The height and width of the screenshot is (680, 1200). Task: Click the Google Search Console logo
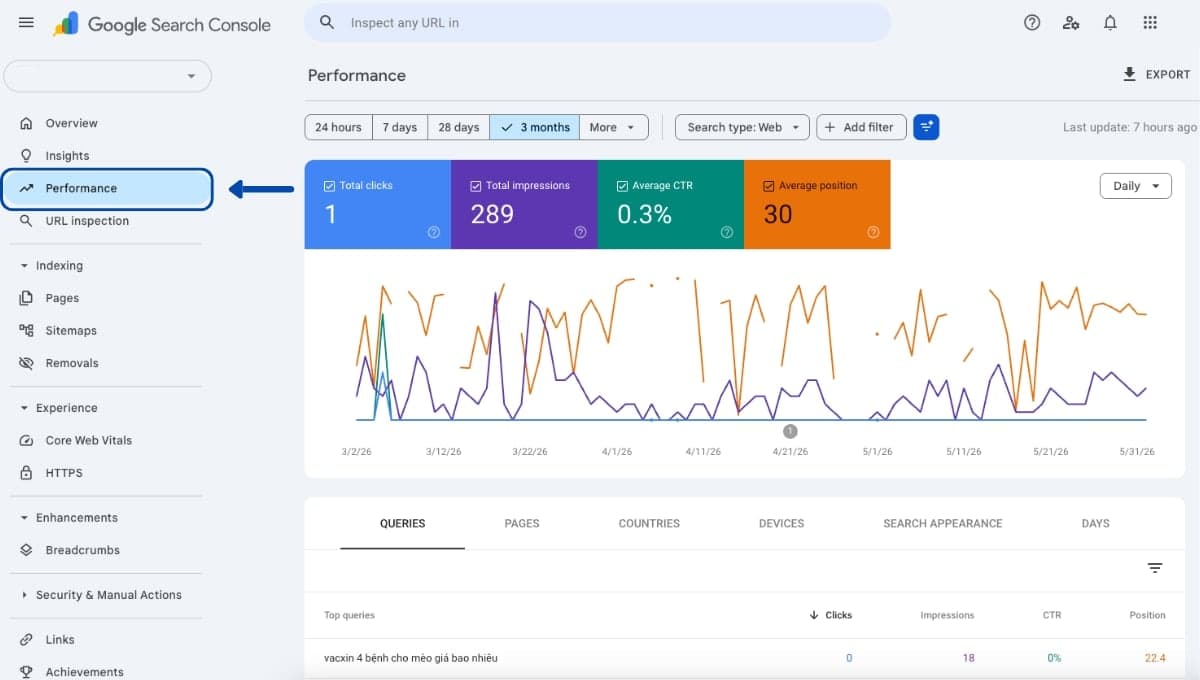(x=162, y=24)
